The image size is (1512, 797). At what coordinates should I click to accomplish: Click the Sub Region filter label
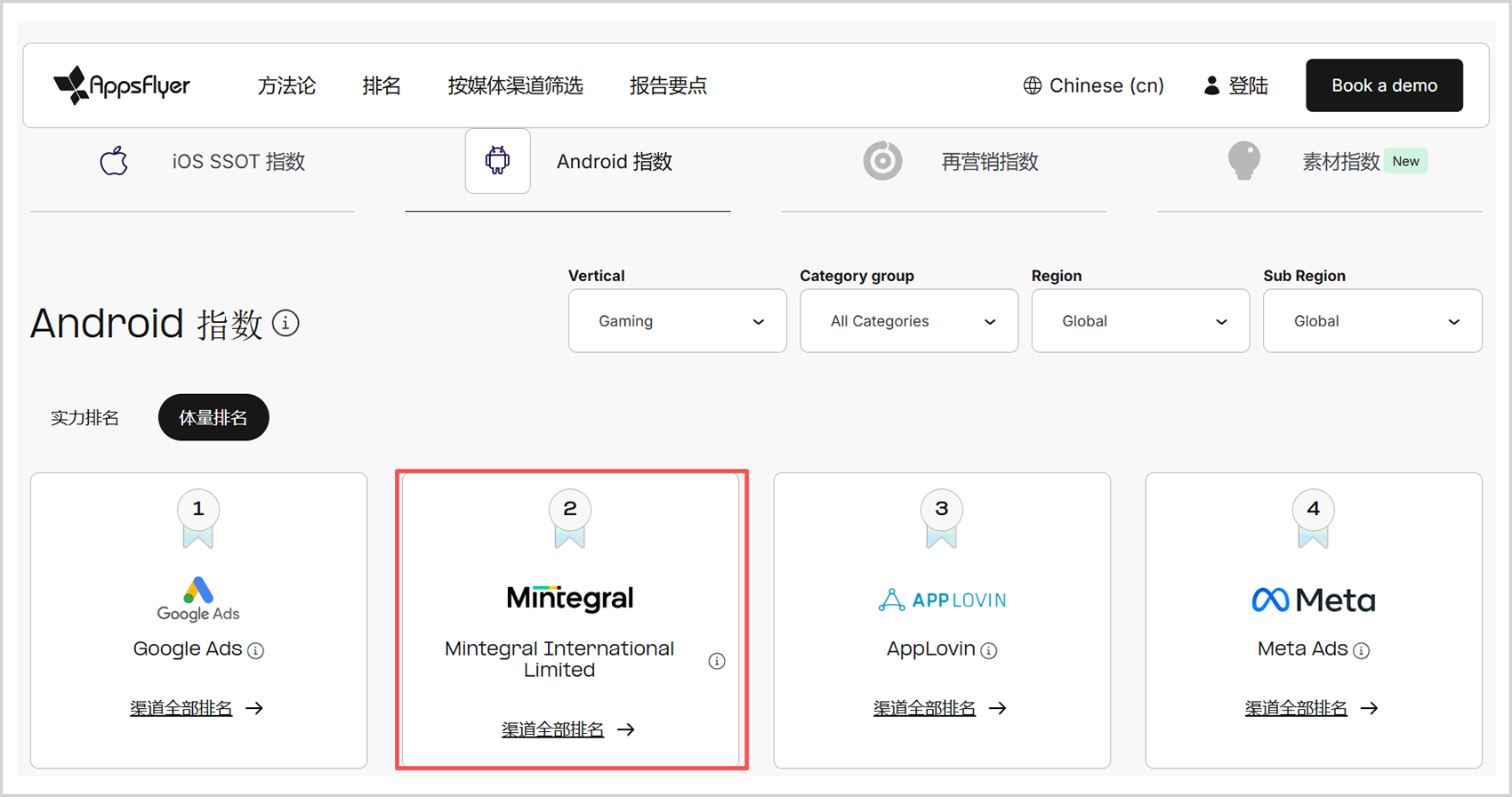click(1305, 276)
